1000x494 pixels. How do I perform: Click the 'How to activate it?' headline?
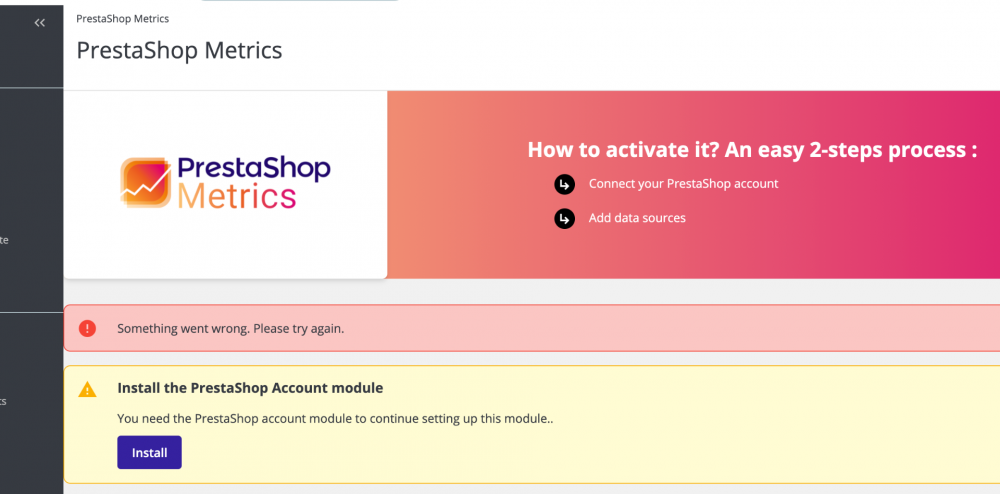[x=753, y=150]
